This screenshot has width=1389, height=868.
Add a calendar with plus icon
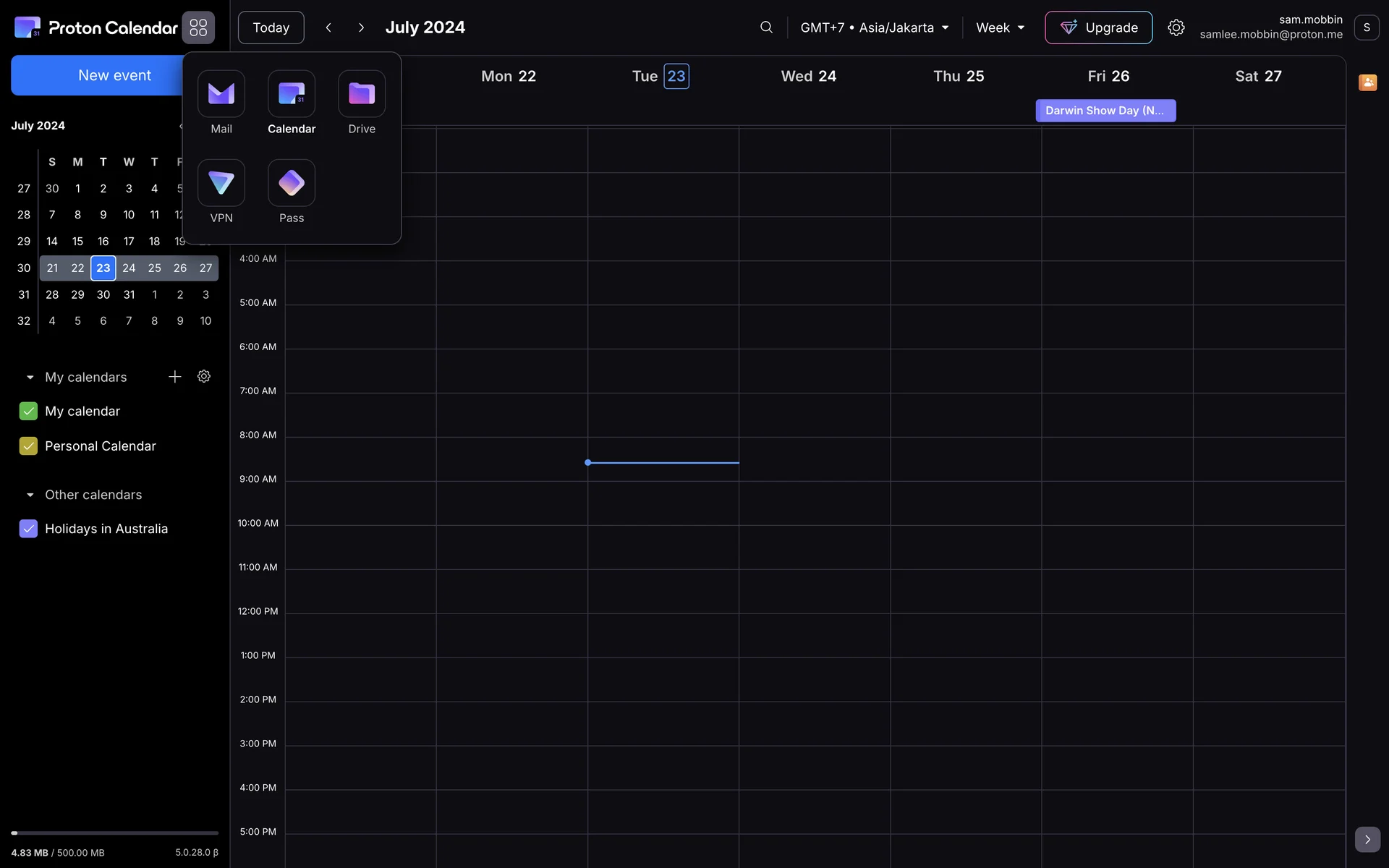tap(174, 377)
